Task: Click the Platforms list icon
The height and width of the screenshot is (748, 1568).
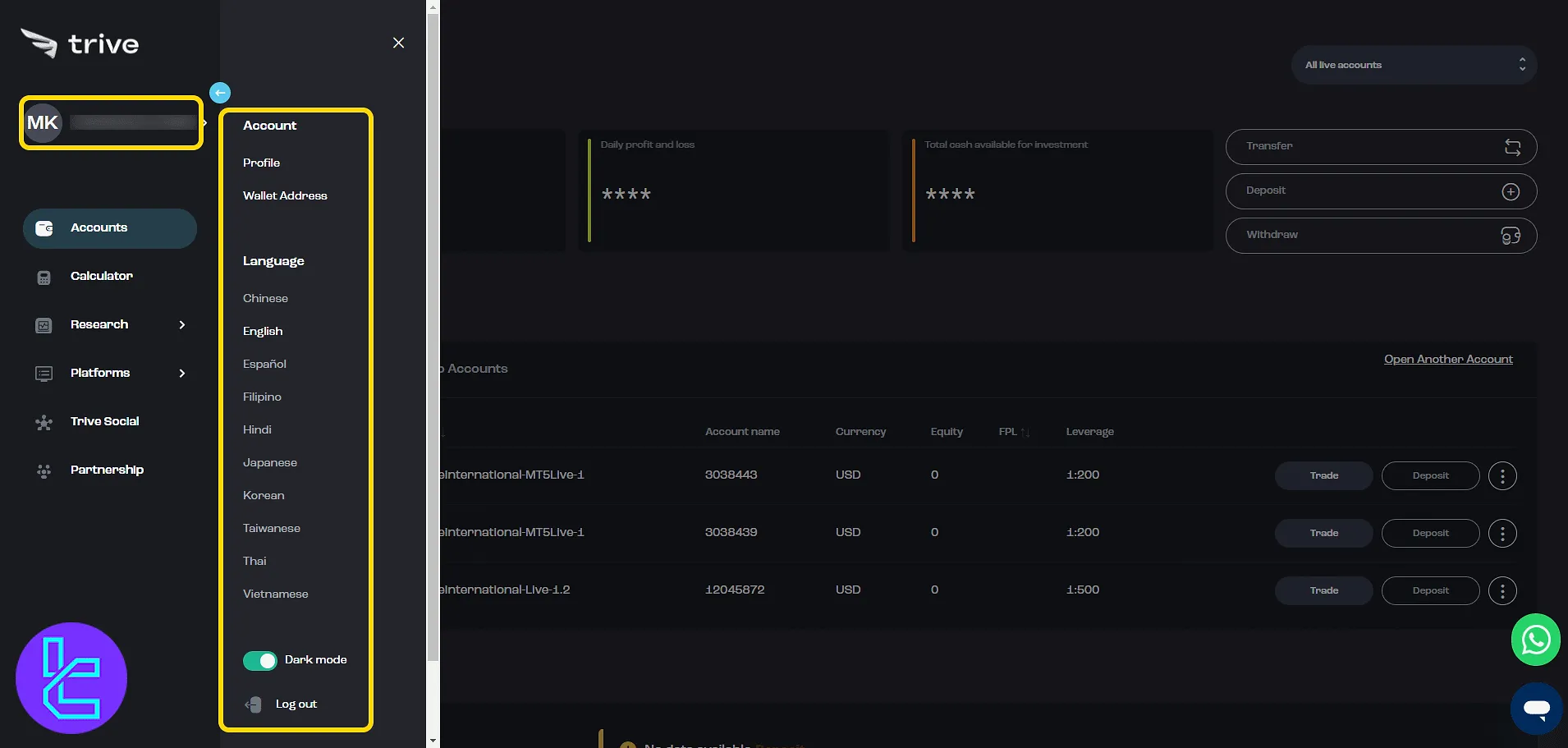Action: (44, 374)
